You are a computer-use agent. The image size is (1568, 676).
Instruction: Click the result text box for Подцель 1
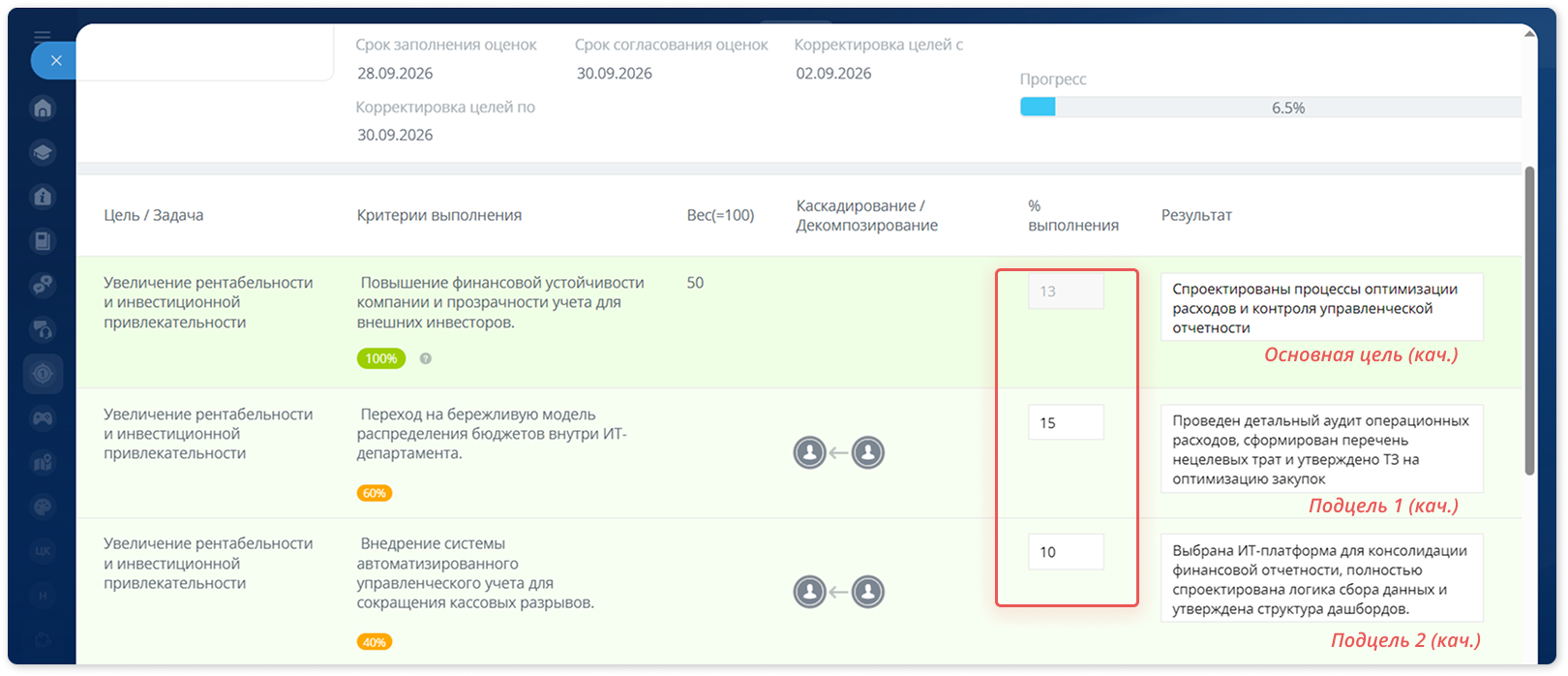(x=1321, y=449)
